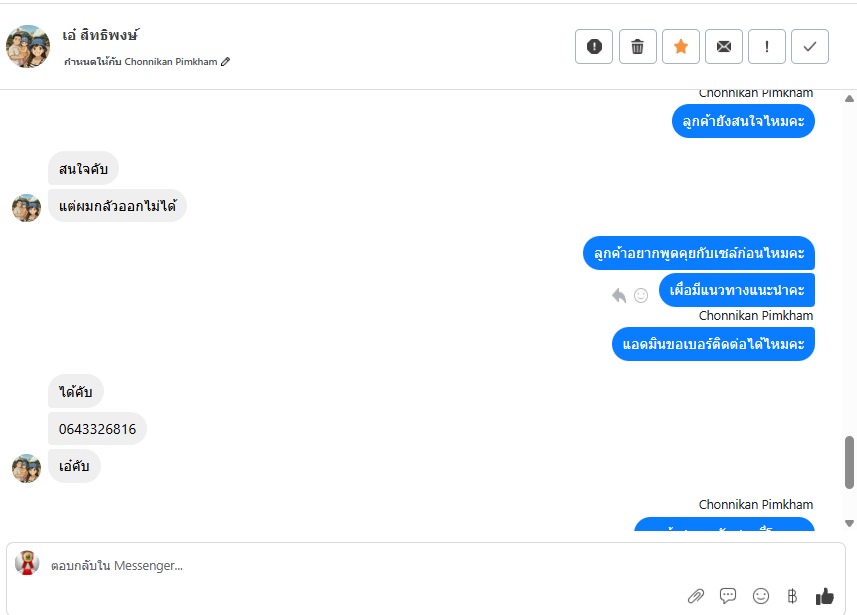This screenshot has width=857, height=615.
Task: Delete conversation using trash can icon
Action: coord(637,46)
